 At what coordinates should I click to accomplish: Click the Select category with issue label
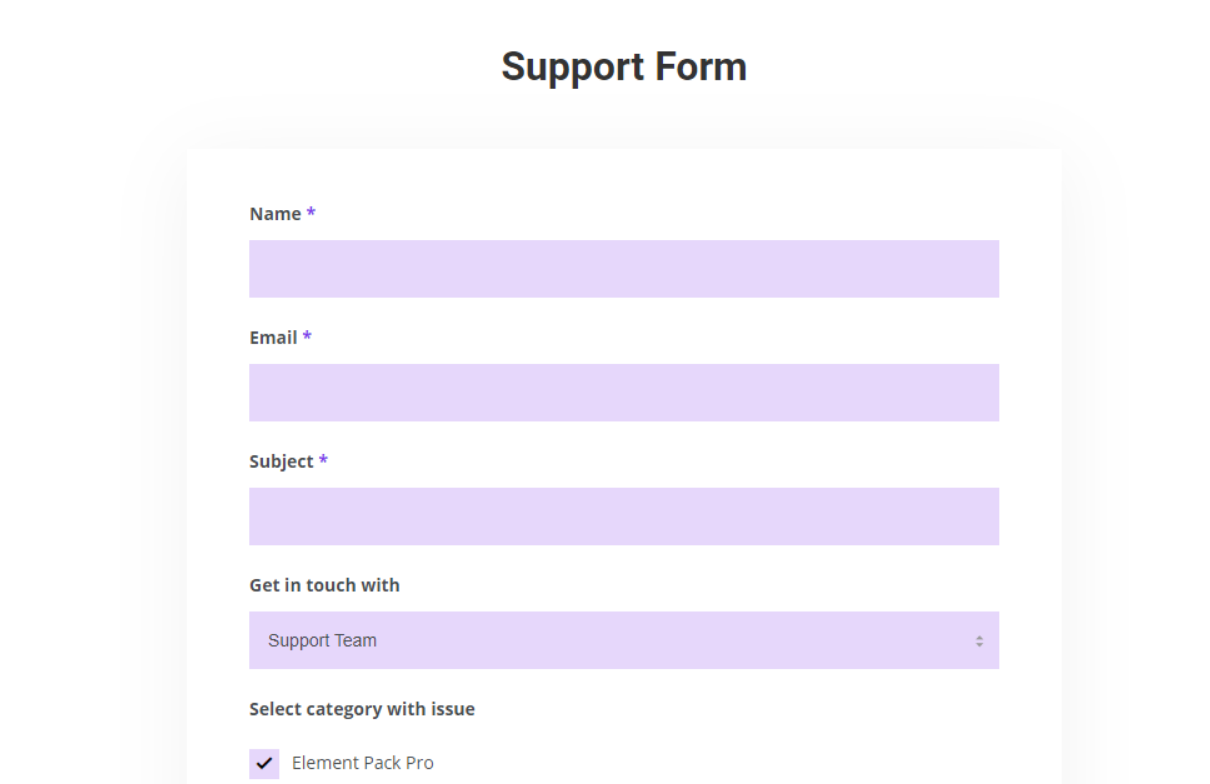pos(362,709)
